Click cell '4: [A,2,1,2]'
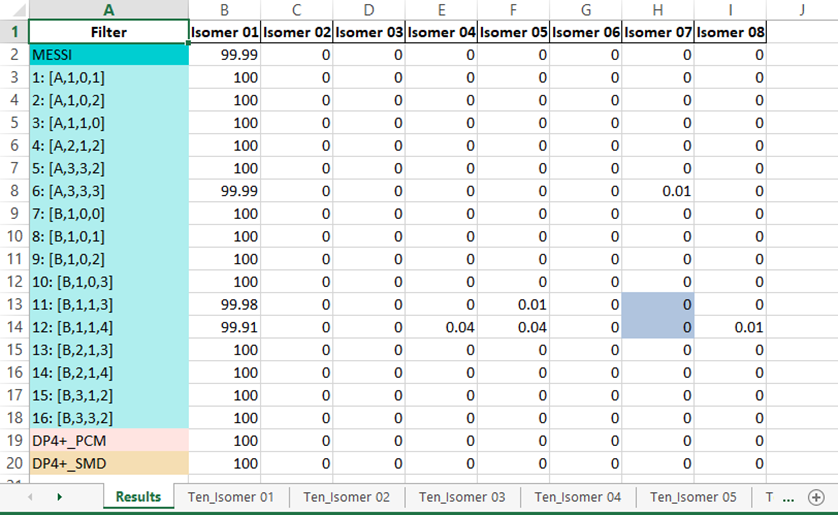Viewport: 838px width, 515px height. (108, 145)
